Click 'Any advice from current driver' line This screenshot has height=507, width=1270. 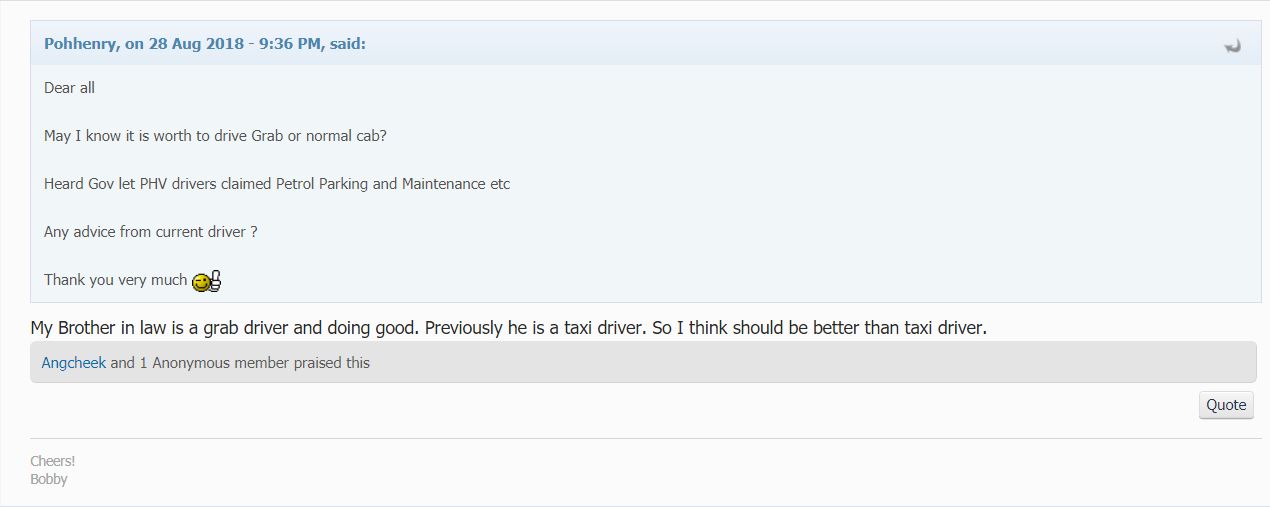pos(151,232)
